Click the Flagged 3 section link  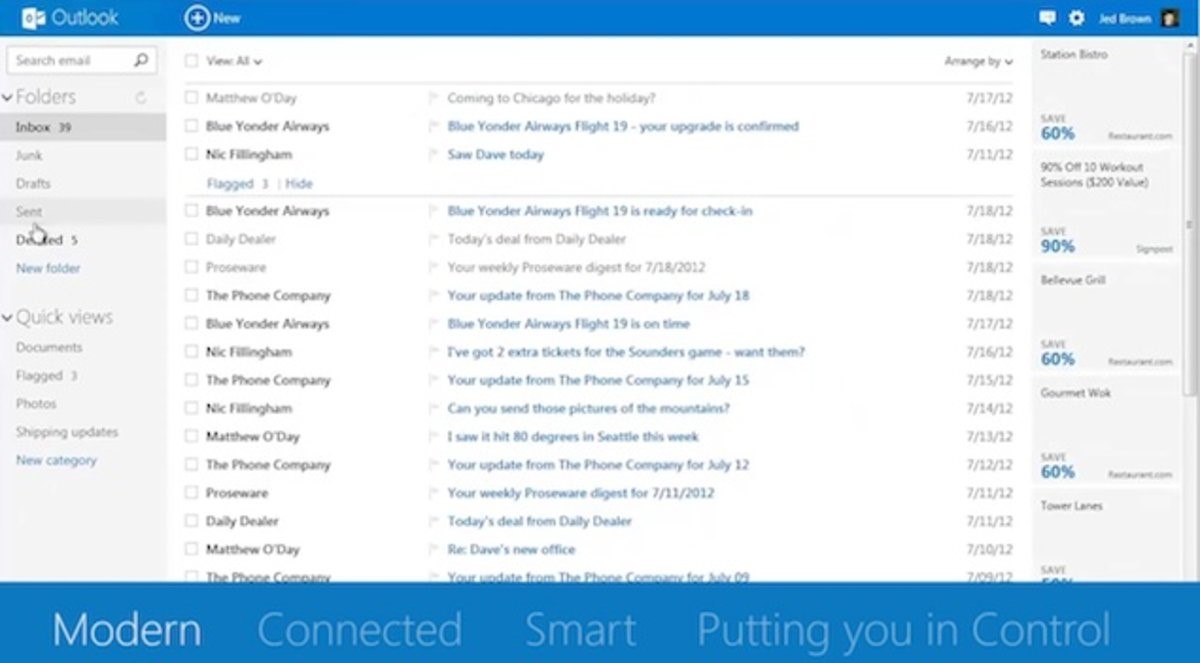237,184
